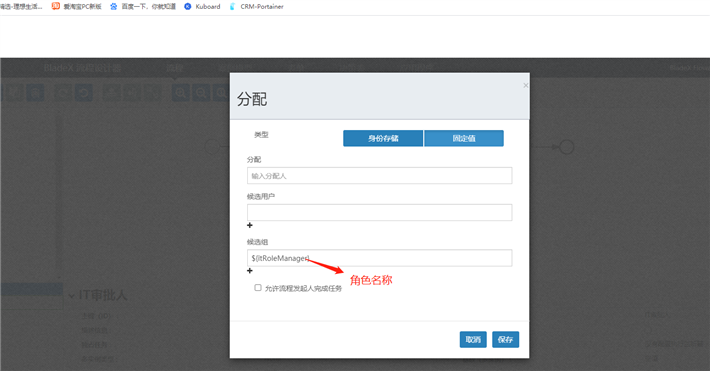Viewport: 710px width, 371px height.
Task: Close the 分配 dialog with the X
Action: pos(525,85)
